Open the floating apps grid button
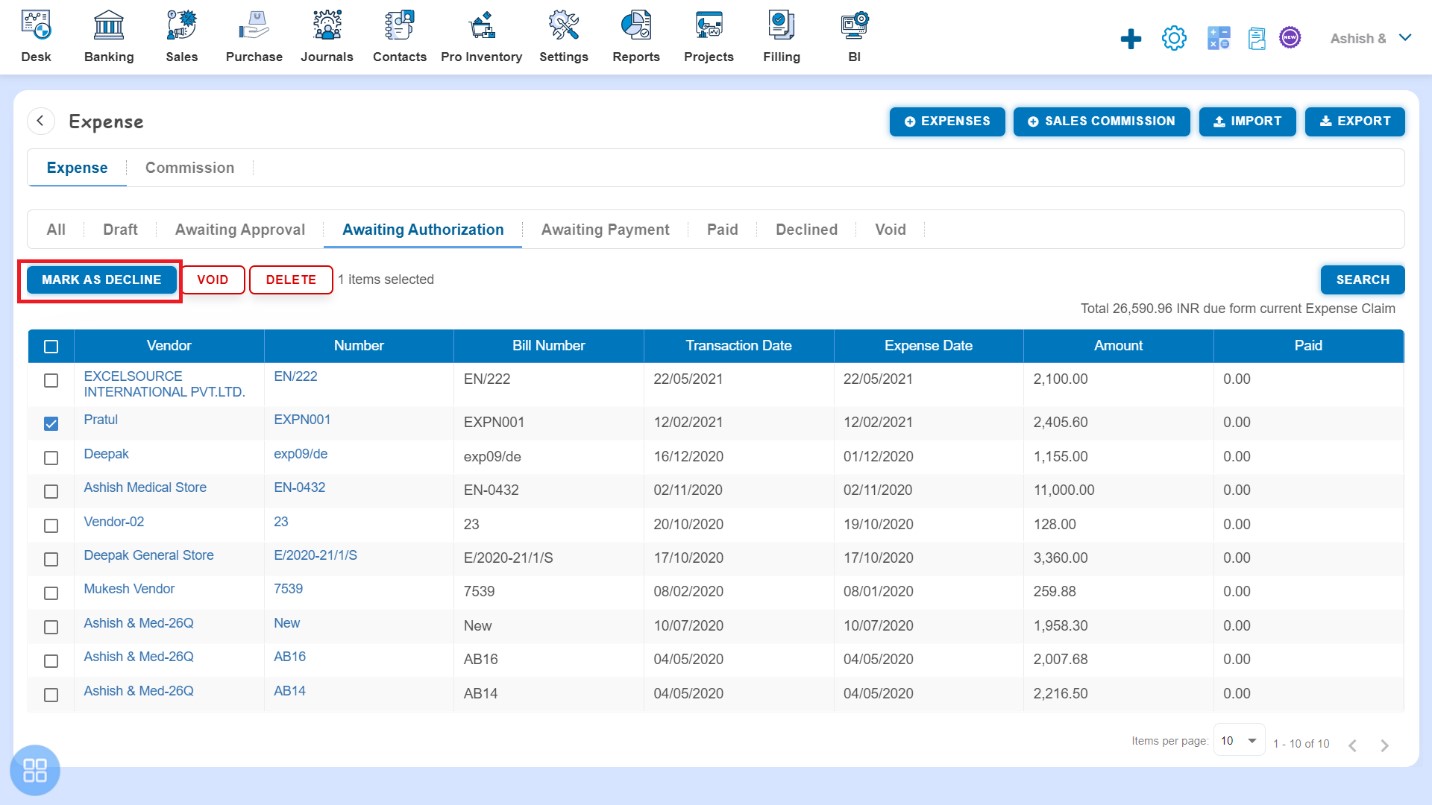The image size is (1432, 805). pyautogui.click(x=35, y=770)
